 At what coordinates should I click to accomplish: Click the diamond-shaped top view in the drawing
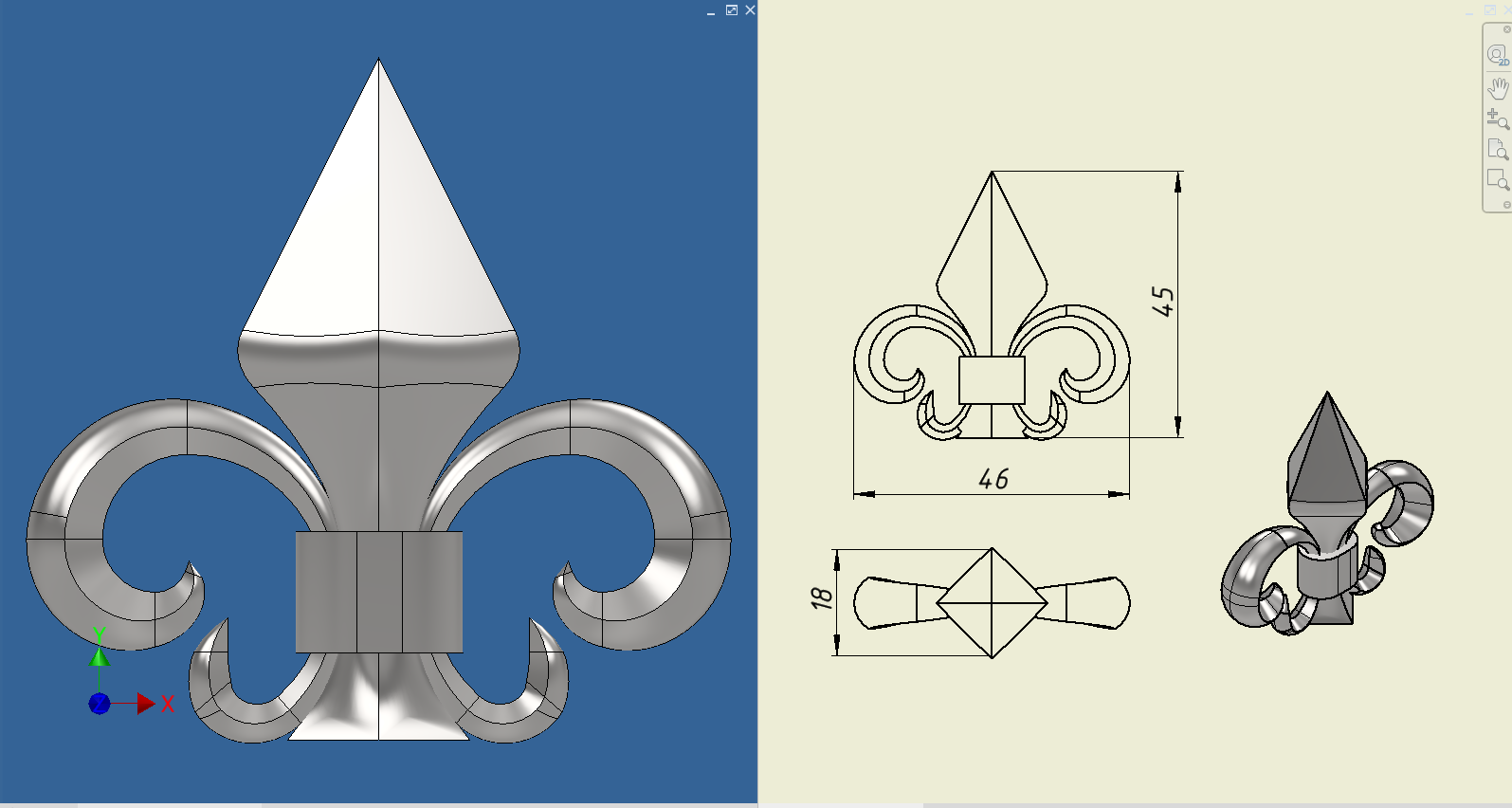(992, 602)
